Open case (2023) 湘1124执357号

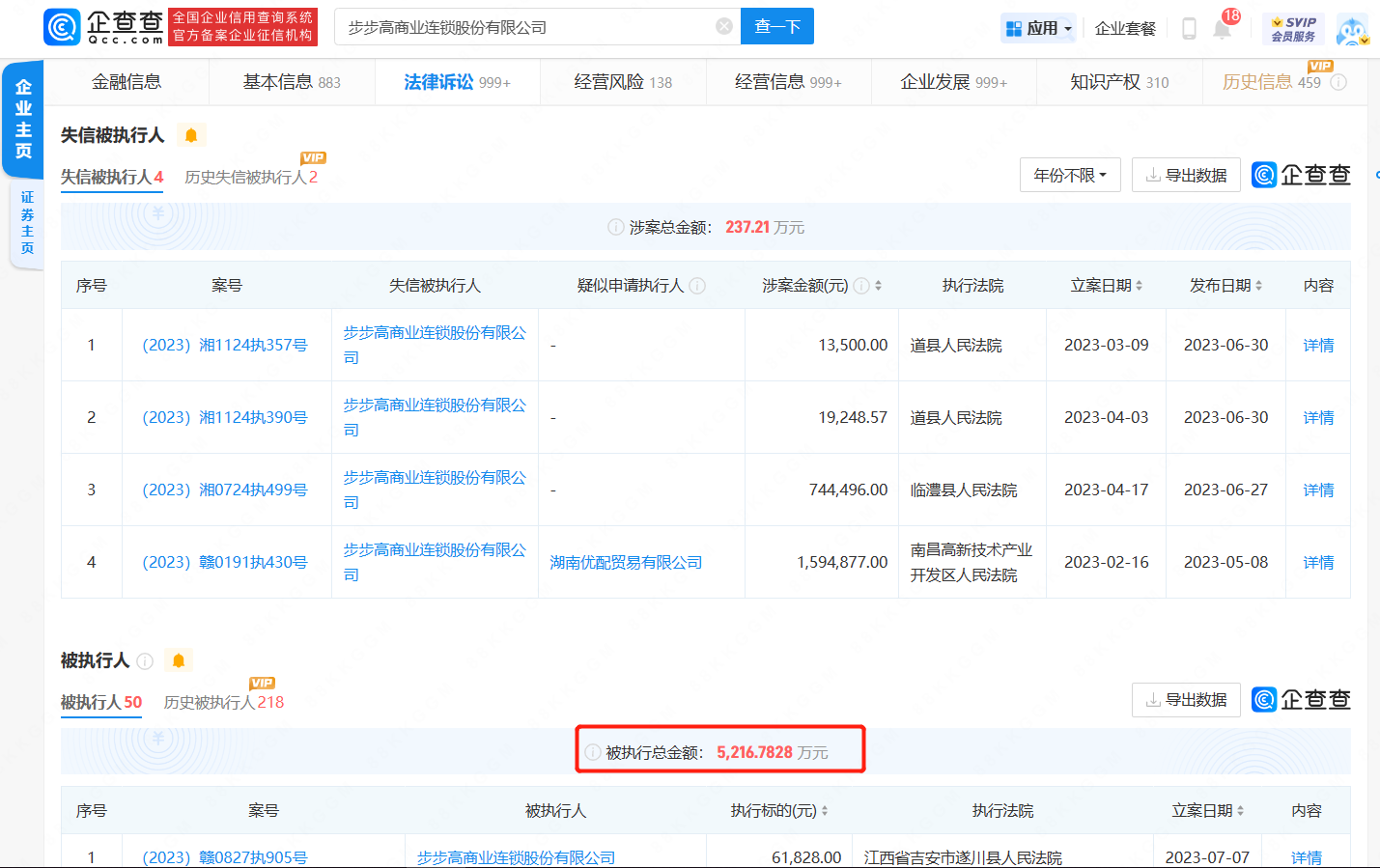click(x=225, y=345)
